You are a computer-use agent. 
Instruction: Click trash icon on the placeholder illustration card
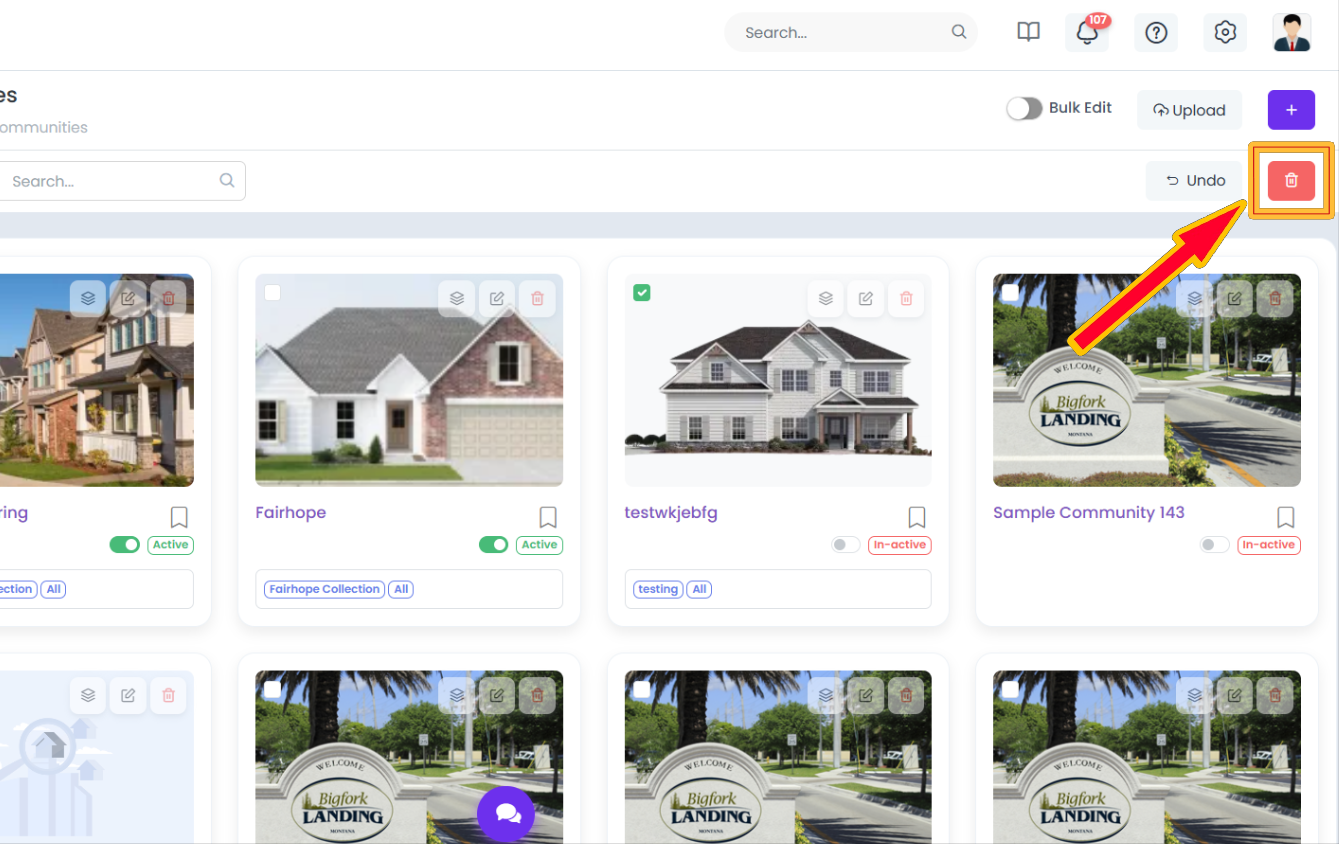point(168,695)
